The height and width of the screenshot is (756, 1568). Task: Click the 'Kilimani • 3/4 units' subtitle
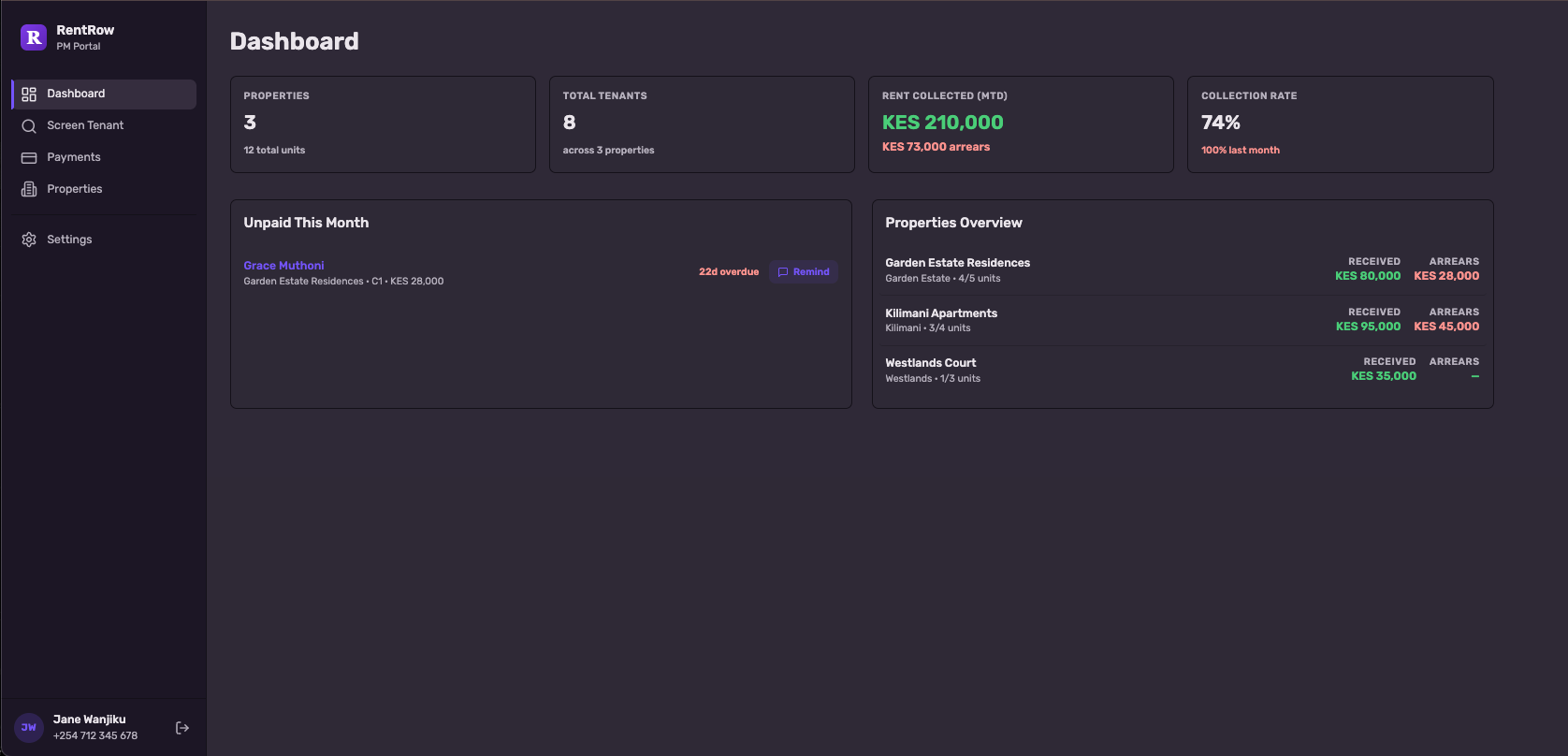[928, 328]
